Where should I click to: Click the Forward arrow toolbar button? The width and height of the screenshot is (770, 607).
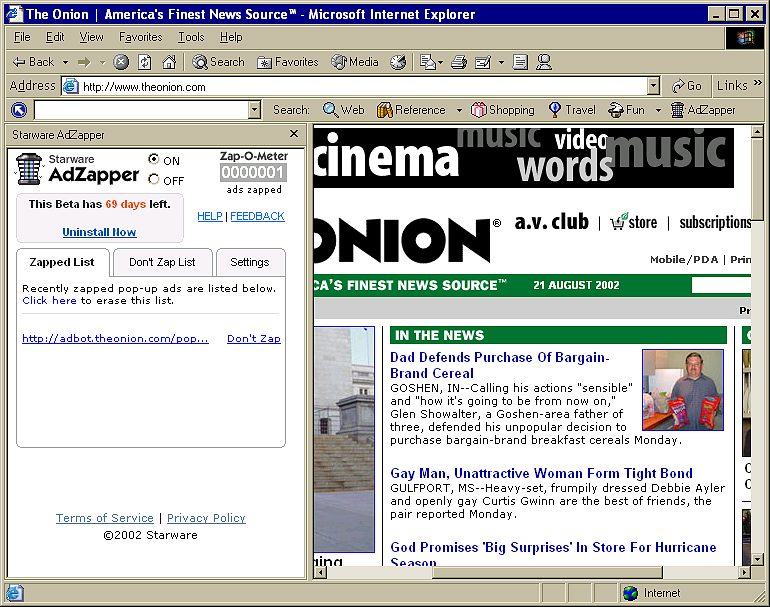[x=84, y=62]
